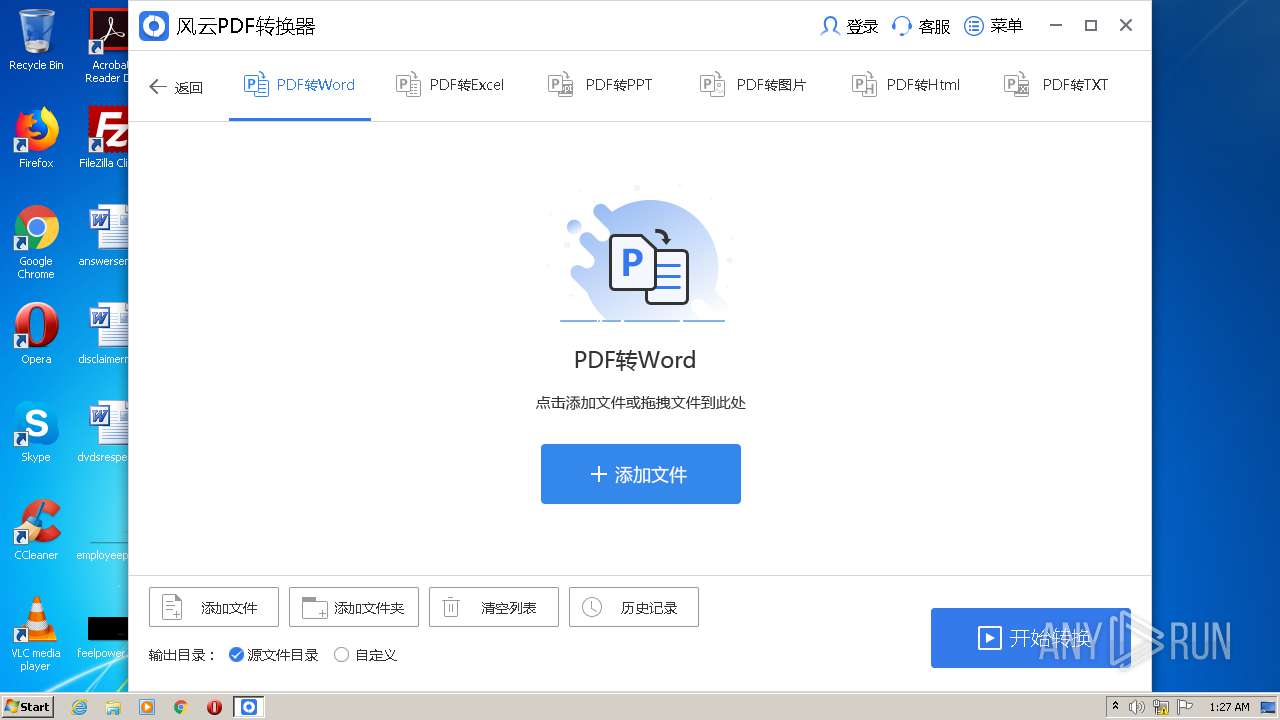Click the PDF转Word tab icon
The height and width of the screenshot is (720, 1280).
coord(256,85)
